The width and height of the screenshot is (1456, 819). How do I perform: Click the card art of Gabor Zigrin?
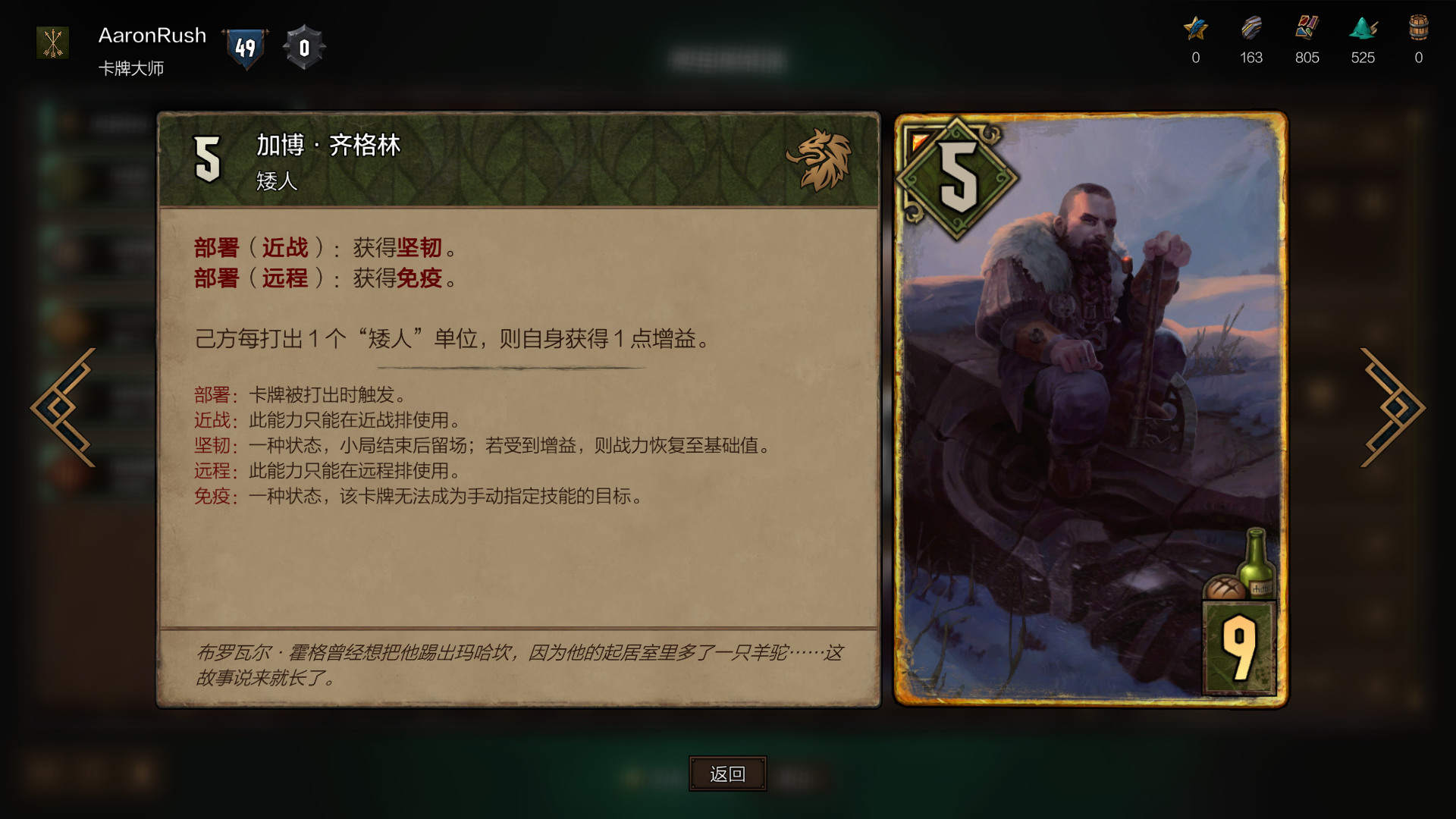coord(1091,409)
